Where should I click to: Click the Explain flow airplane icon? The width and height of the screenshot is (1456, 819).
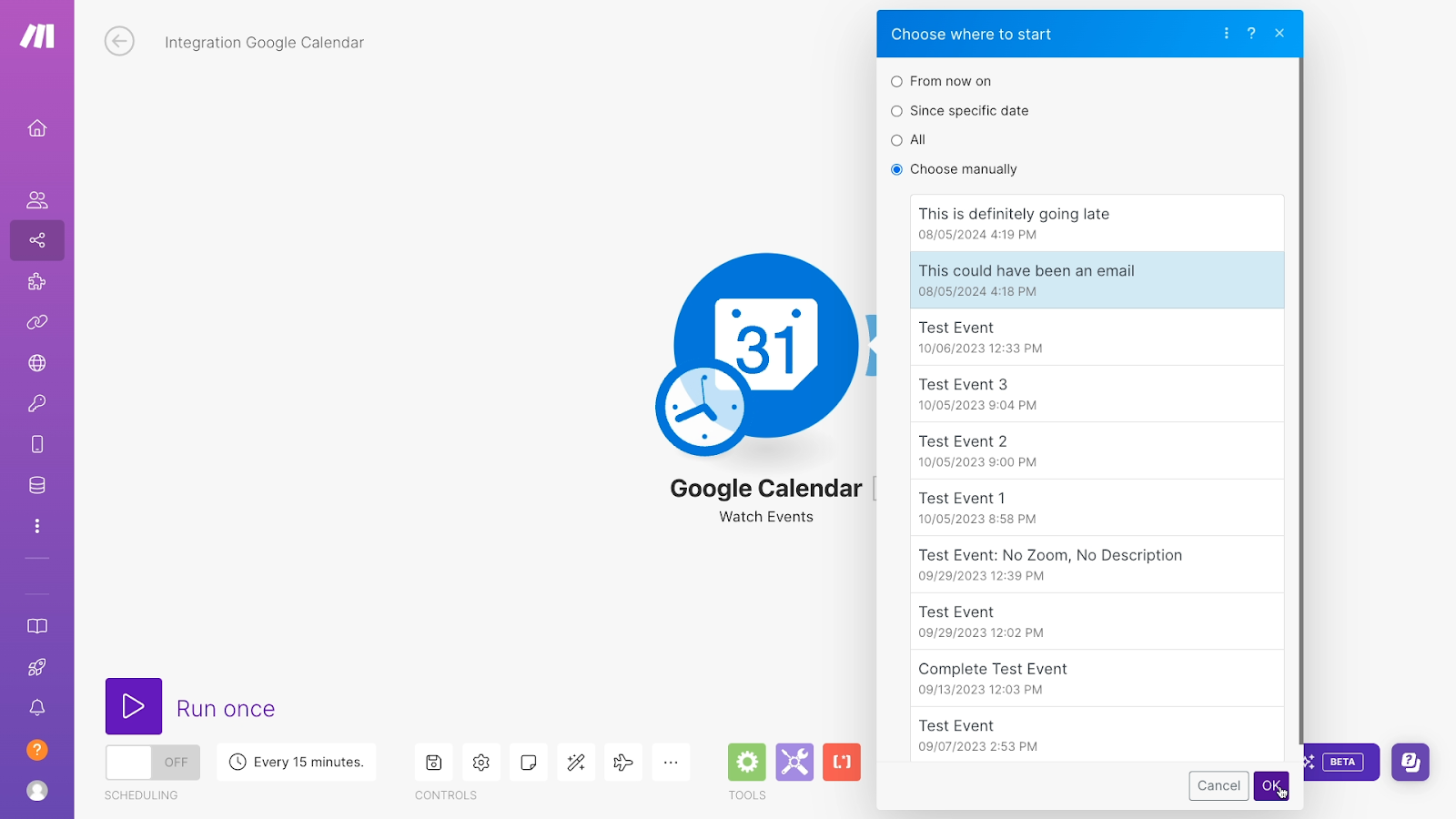[623, 763]
